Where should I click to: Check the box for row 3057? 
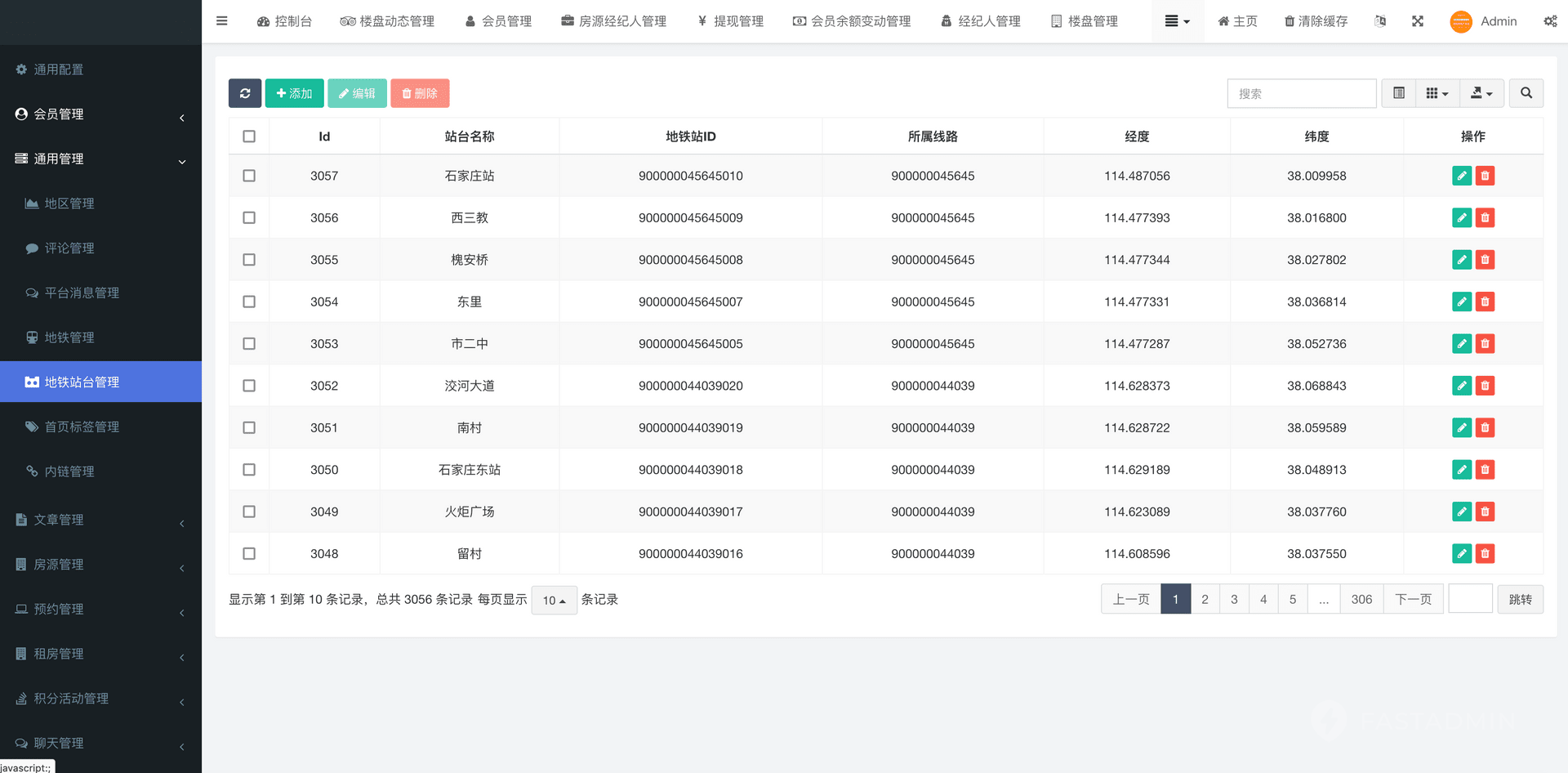click(x=249, y=176)
